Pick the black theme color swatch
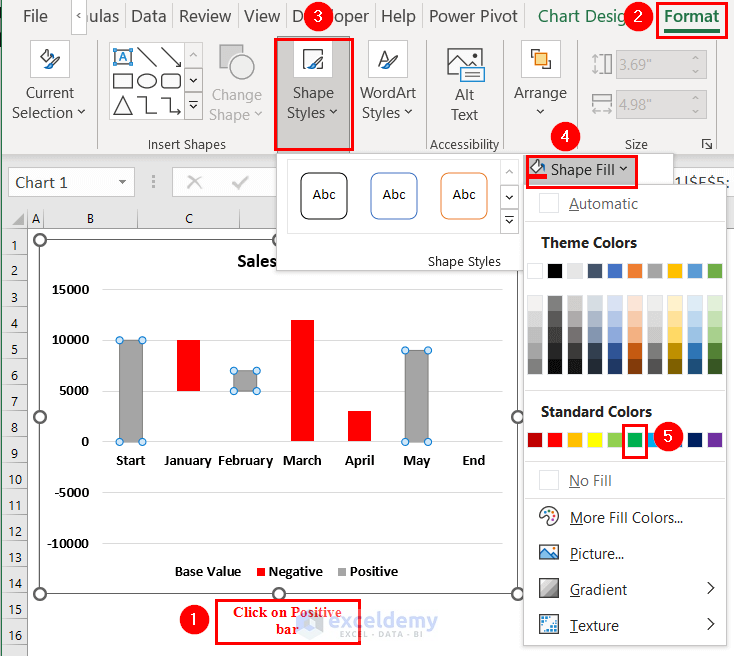Image resolution: width=734 pixels, height=656 pixels. click(555, 271)
